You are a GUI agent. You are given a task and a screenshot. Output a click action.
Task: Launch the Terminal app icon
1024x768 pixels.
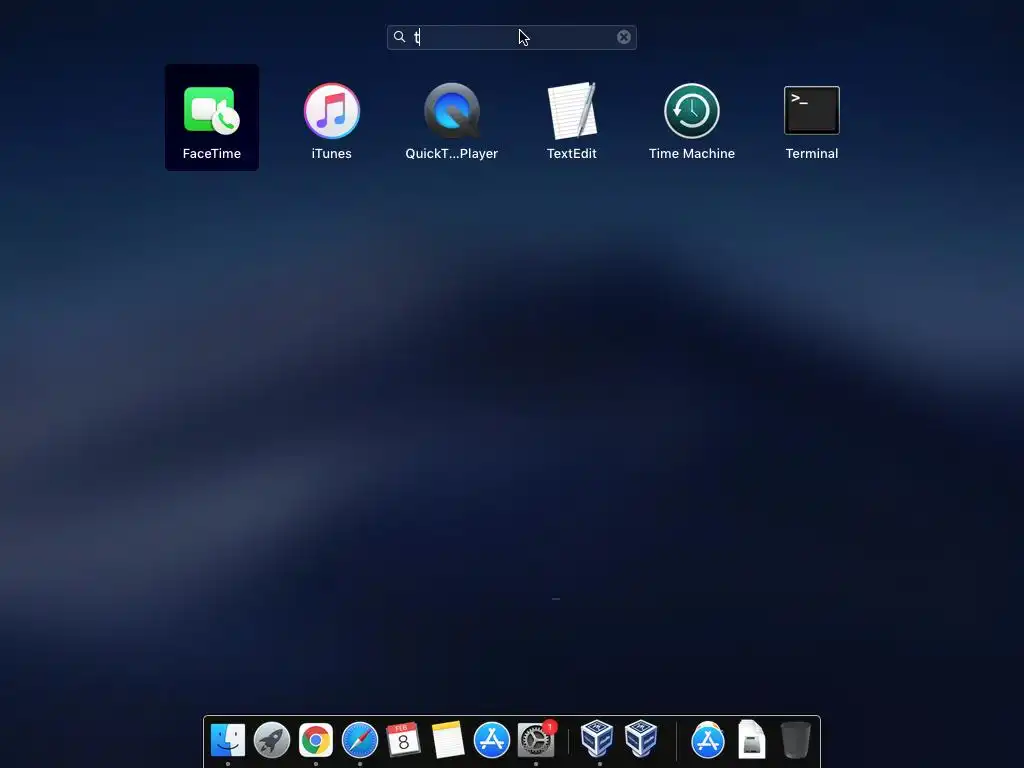(812, 110)
